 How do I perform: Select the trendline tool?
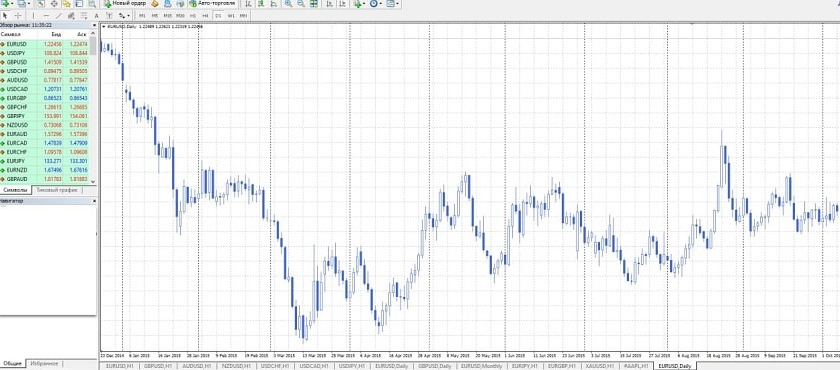(x=58, y=16)
